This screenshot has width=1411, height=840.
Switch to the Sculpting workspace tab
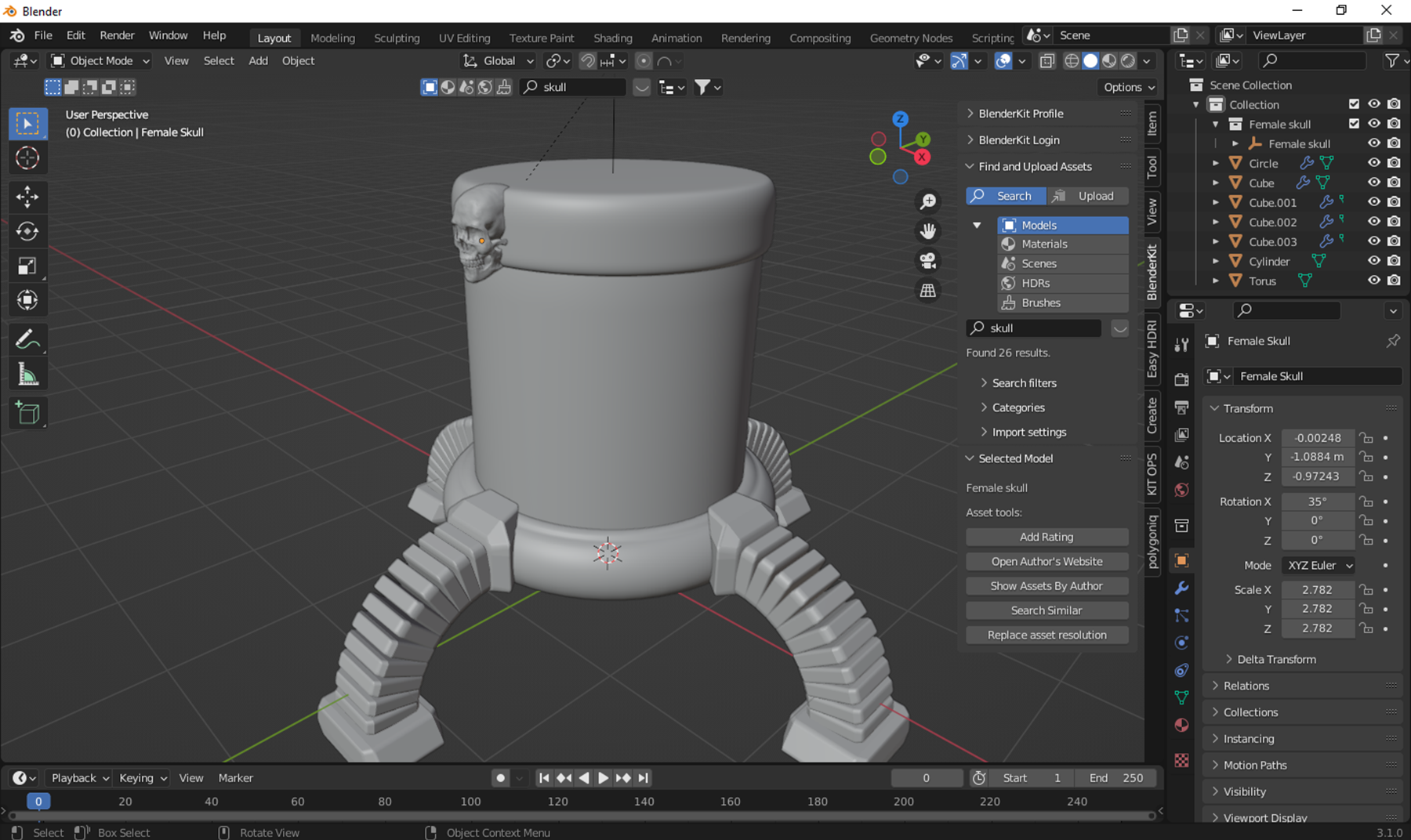pyautogui.click(x=397, y=38)
